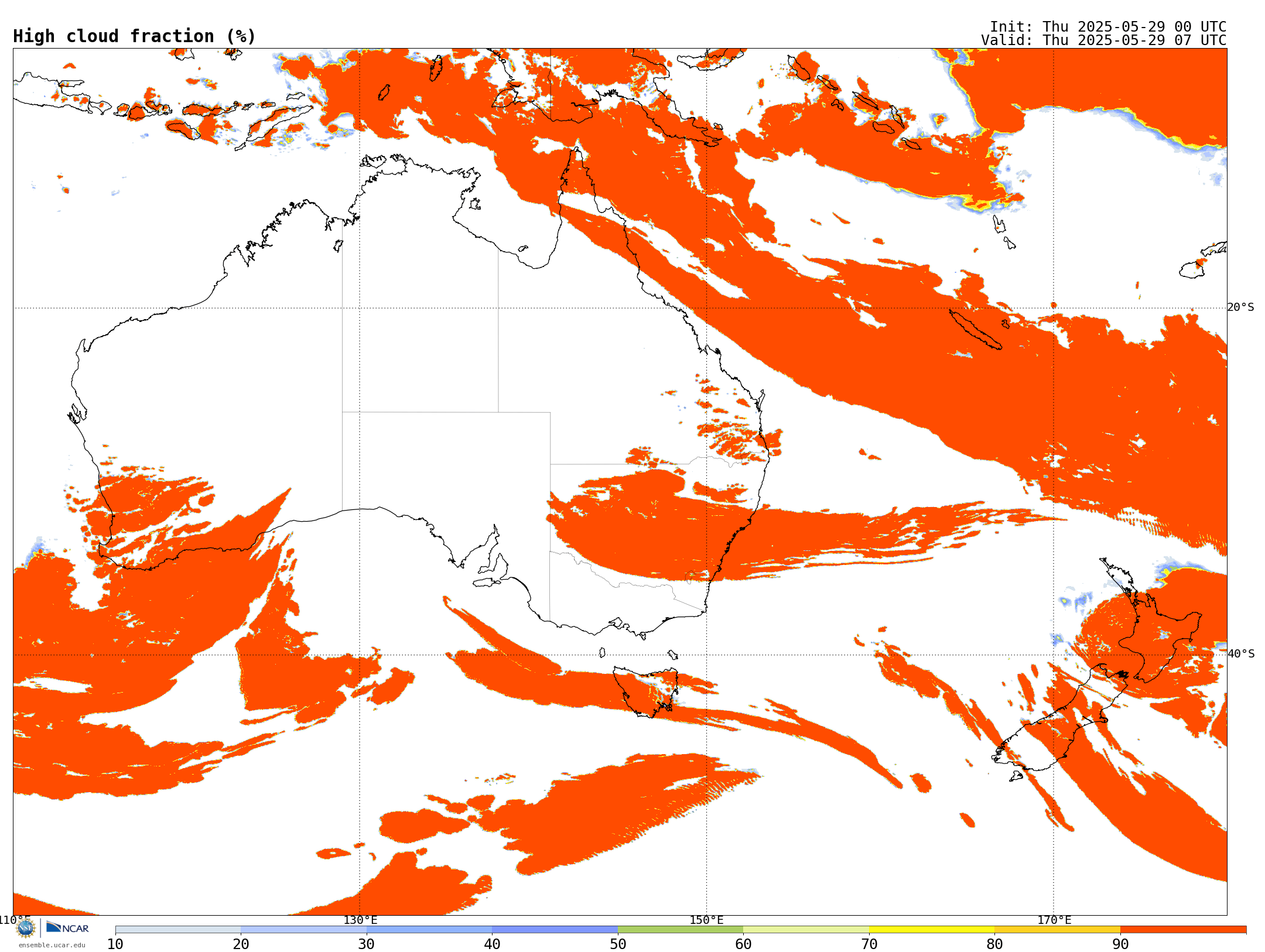Viewport: 1265px width, 952px height.
Task: Click the 30-40 blue colorbar segment
Action: 429,930
